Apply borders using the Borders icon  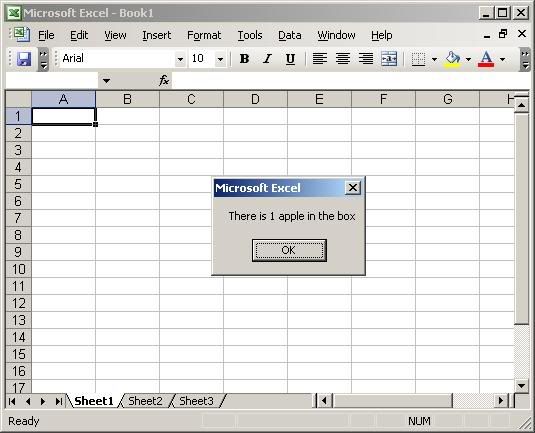(418, 59)
